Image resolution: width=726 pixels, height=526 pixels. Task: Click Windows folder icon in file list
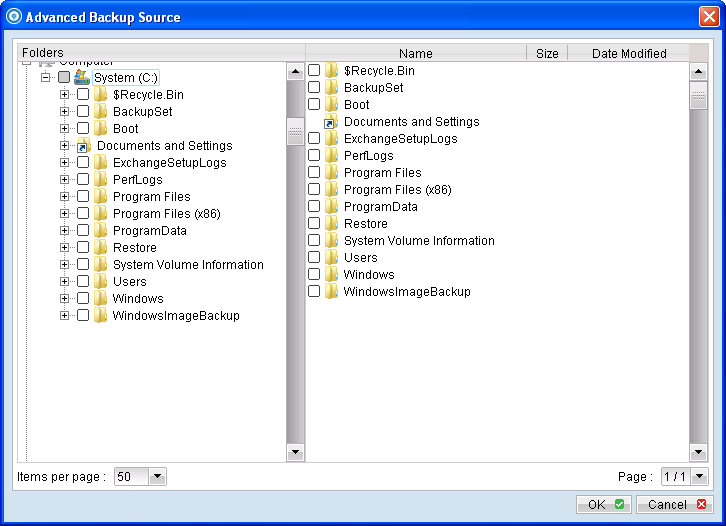coord(332,274)
